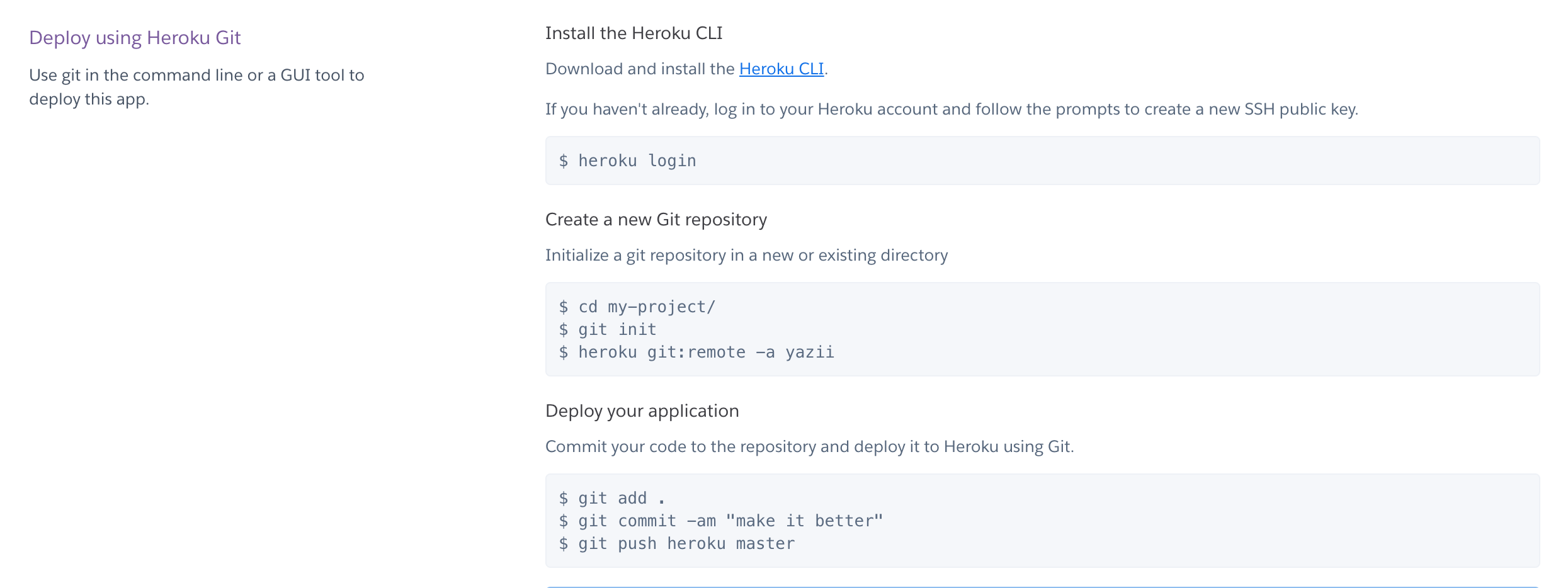Screen dimensions: 1568x588
Task: Click the '$ cd my-project/' command line
Action: (637, 307)
